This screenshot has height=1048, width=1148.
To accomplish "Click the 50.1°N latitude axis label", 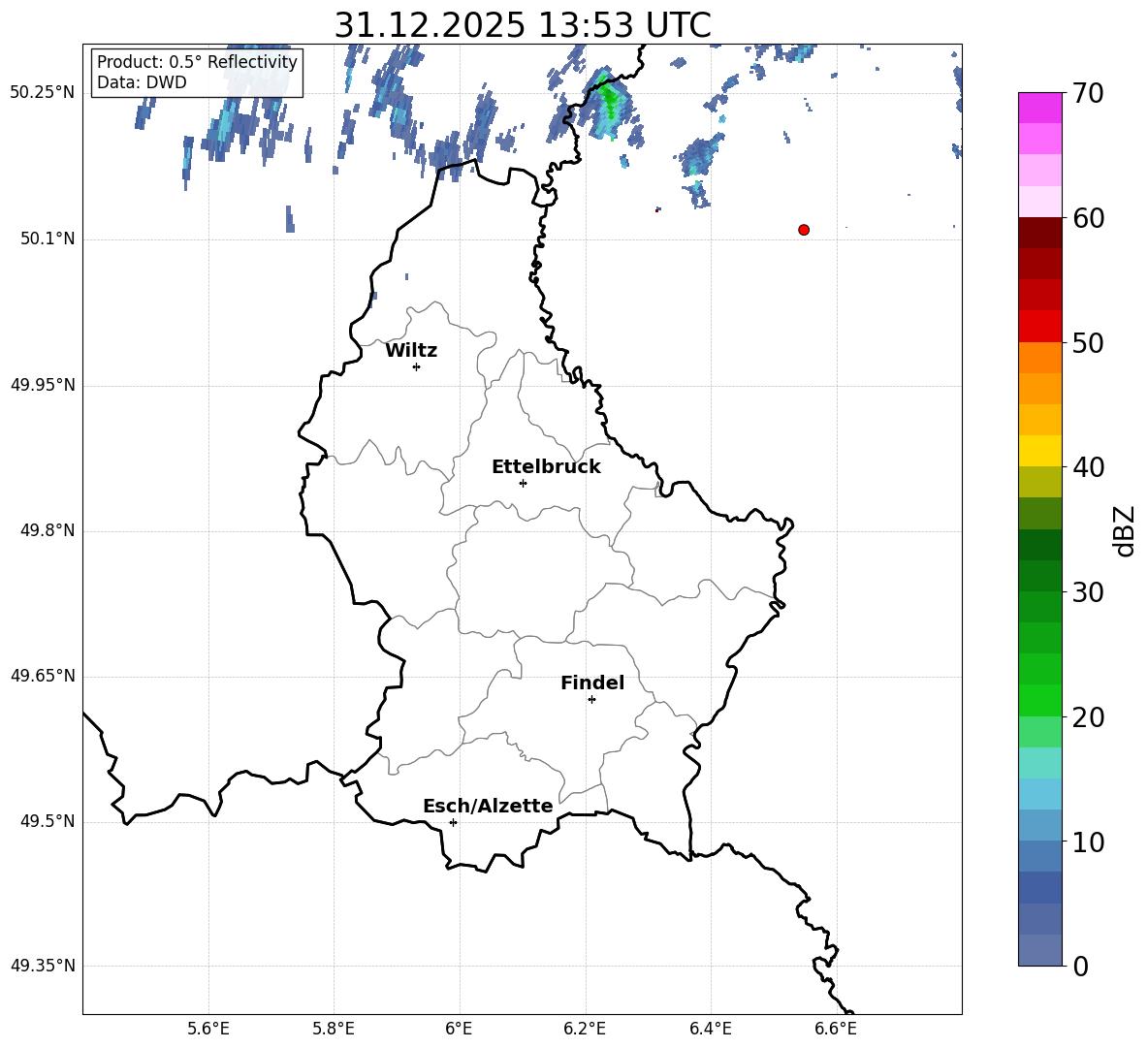I will coord(43,238).
